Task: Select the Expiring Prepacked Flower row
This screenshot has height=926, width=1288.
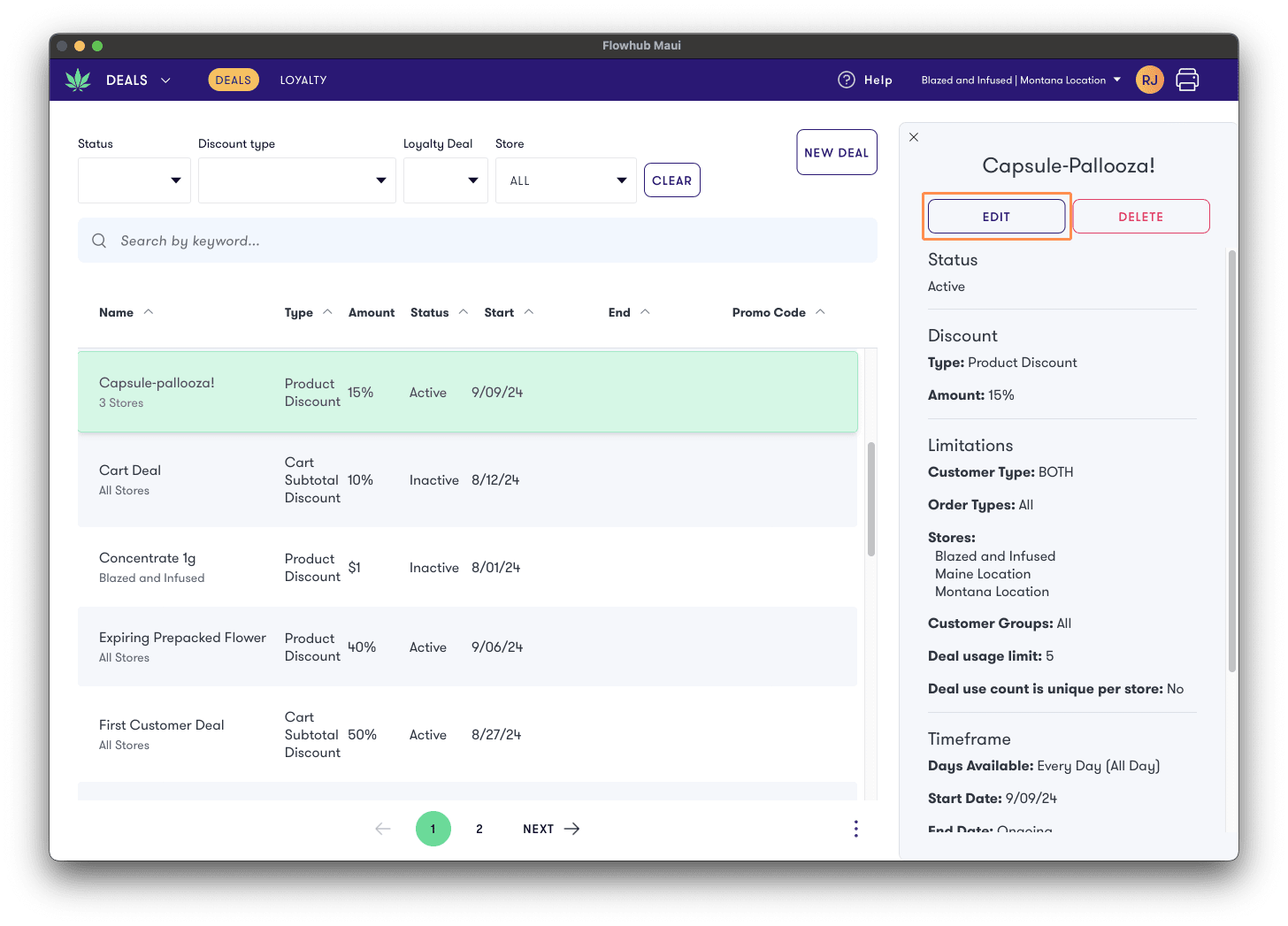Action: [x=468, y=647]
